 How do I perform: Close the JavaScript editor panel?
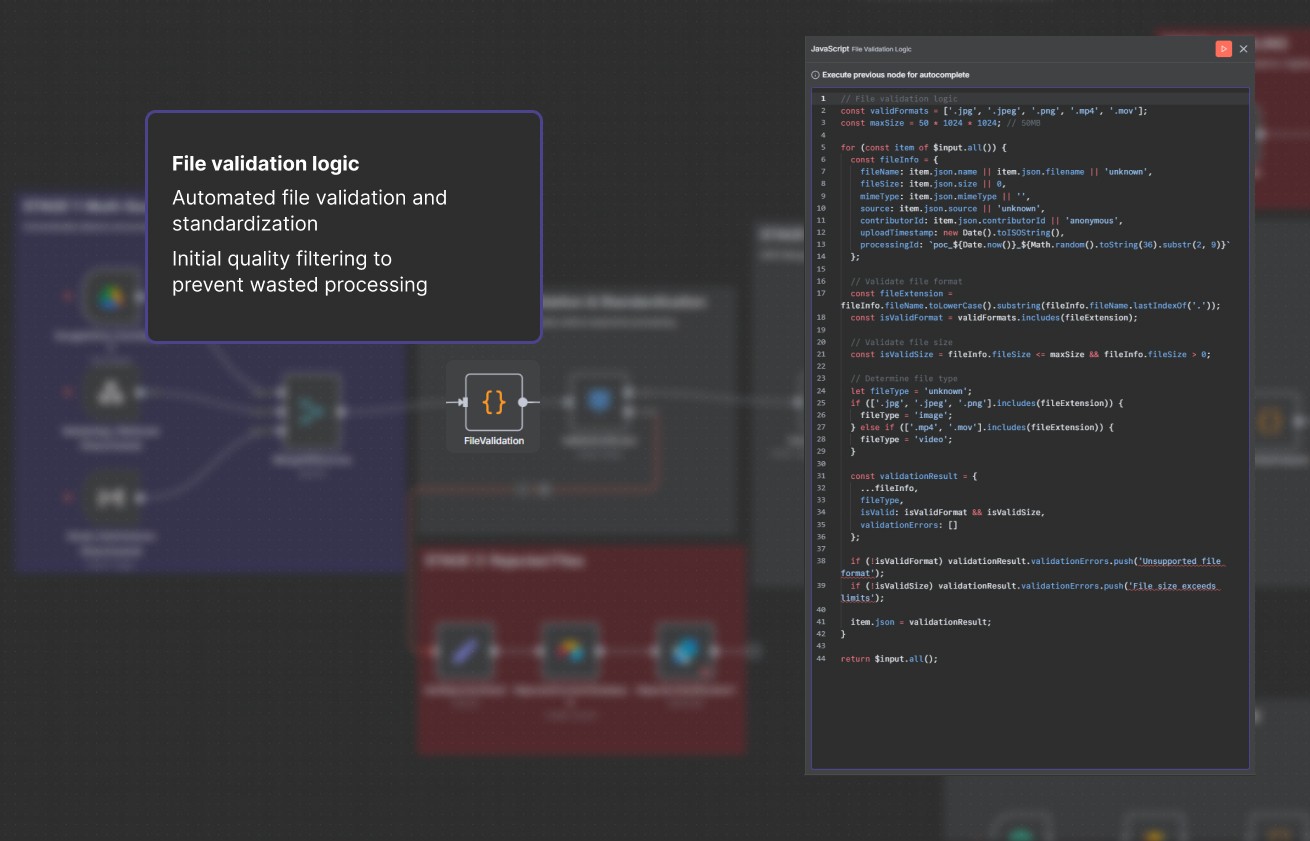[1244, 49]
